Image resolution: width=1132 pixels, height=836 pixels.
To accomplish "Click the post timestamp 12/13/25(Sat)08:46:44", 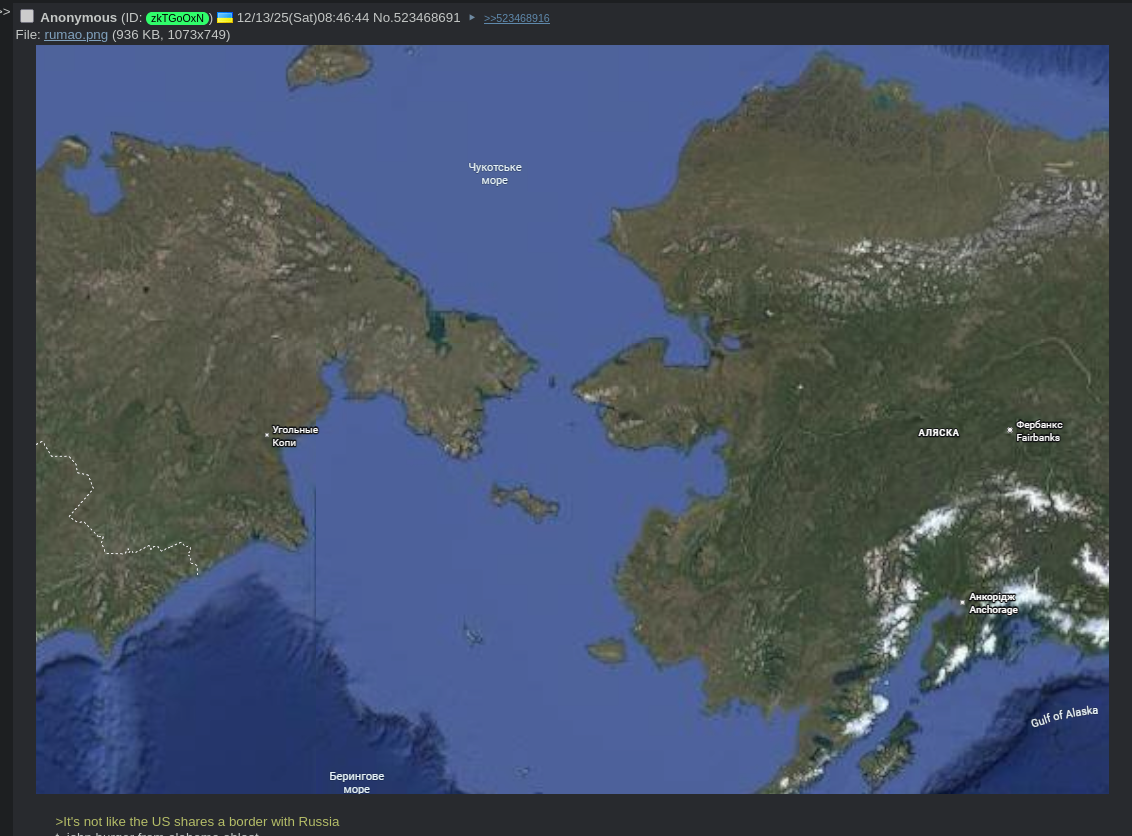I will point(303,17).
